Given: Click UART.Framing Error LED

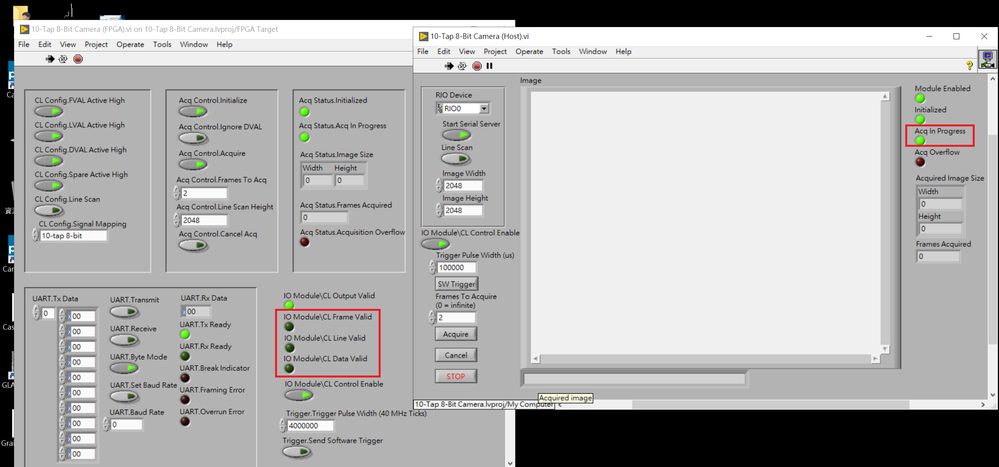Looking at the screenshot, I should (x=185, y=399).
